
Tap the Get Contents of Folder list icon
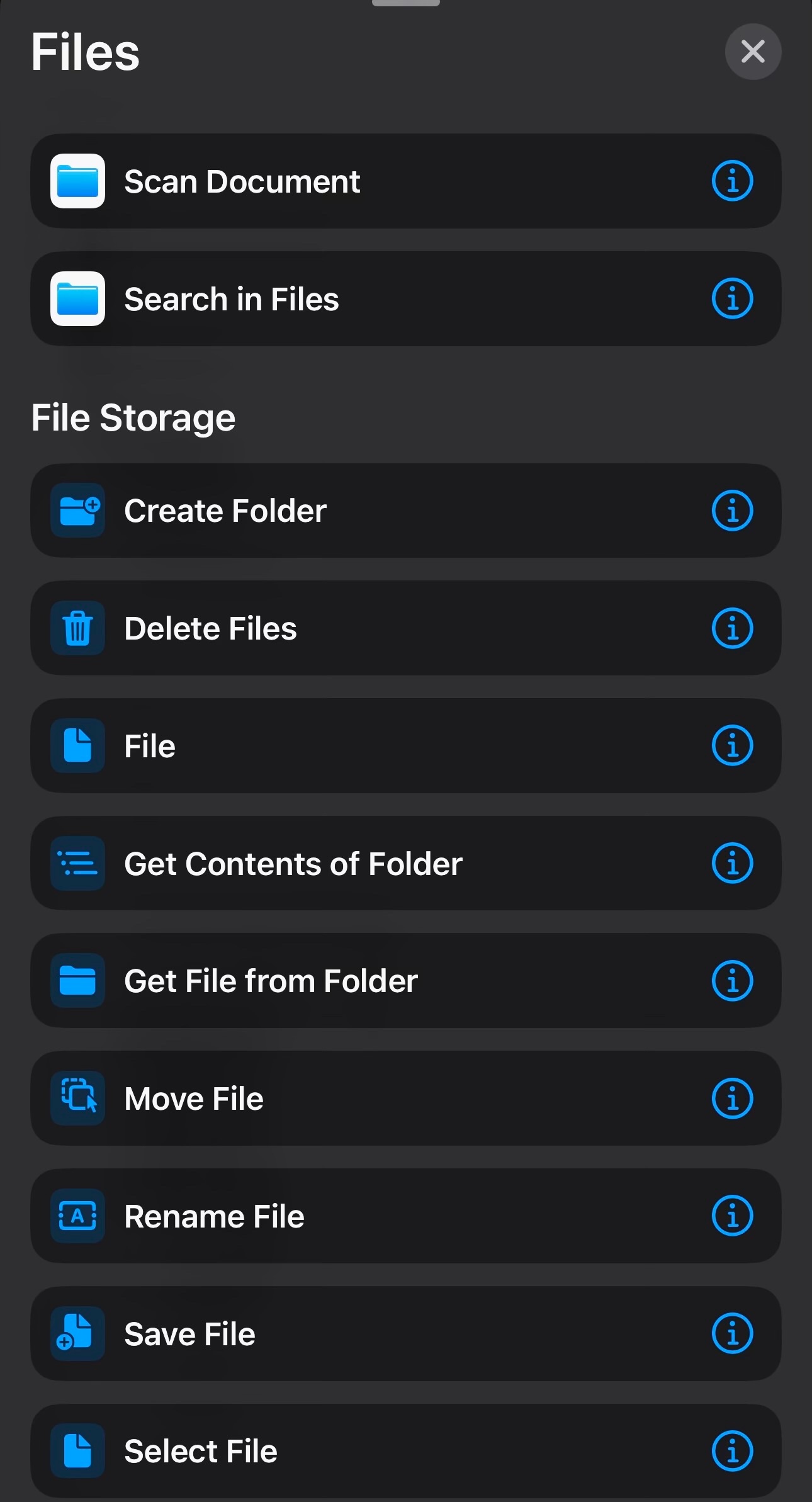[77, 863]
